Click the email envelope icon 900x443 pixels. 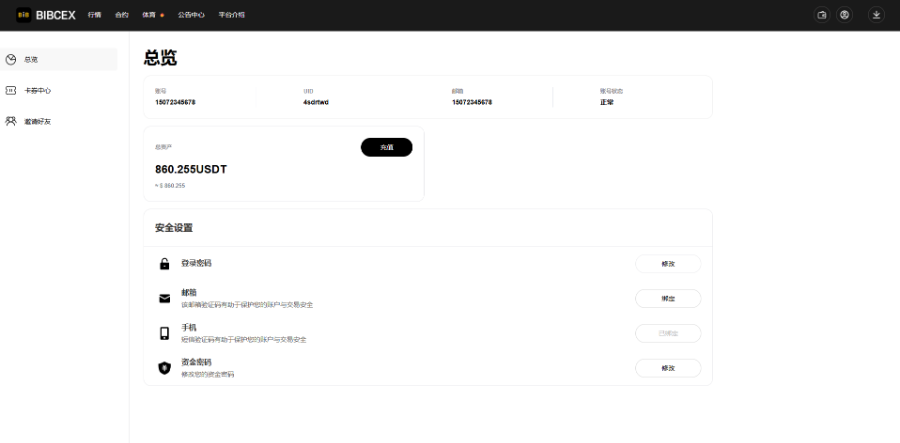(x=165, y=298)
